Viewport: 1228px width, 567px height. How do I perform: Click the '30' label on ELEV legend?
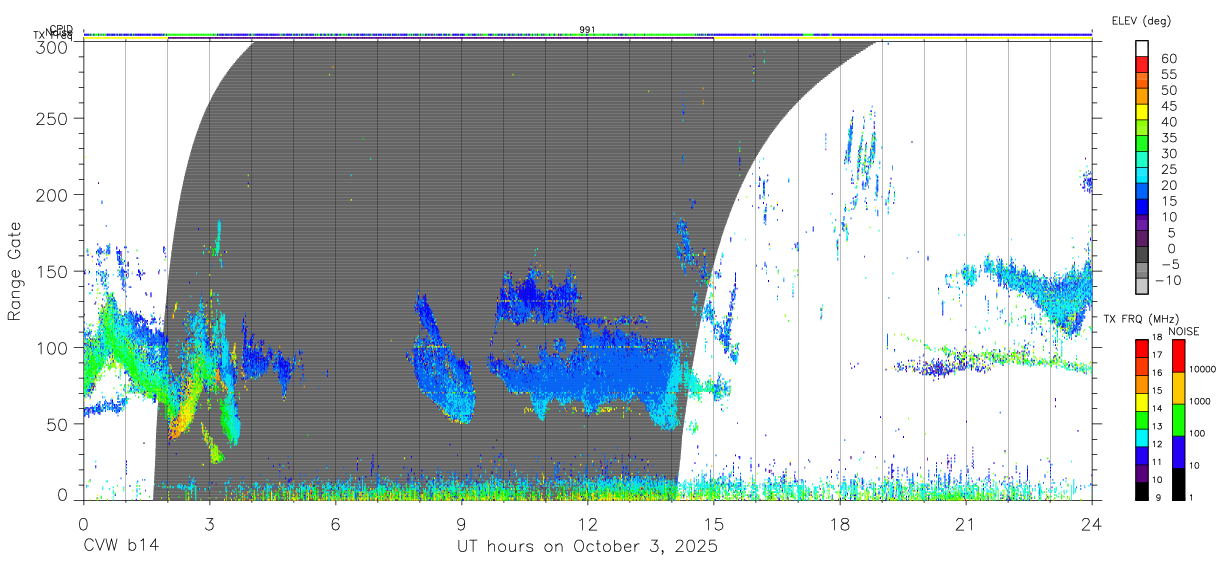click(x=1168, y=153)
